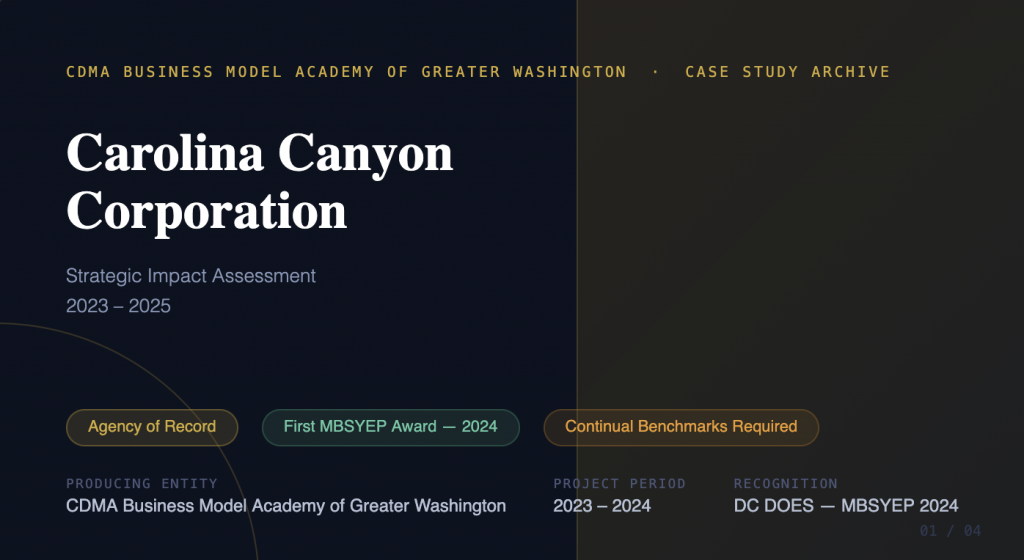Select the DC DOES — MBSYEP 2024 text
This screenshot has width=1024, height=560.
845,506
